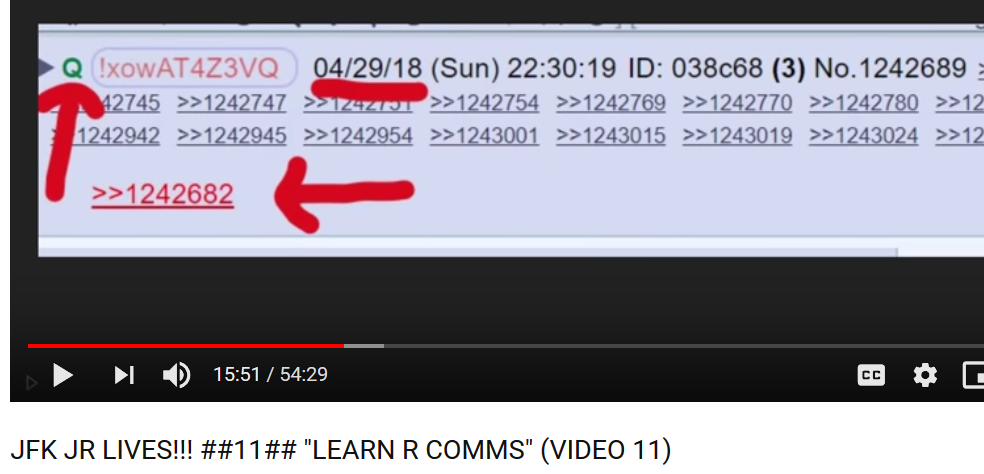This screenshot has width=984, height=474.
Task: Switch to miniplayer mode
Action: (973, 375)
